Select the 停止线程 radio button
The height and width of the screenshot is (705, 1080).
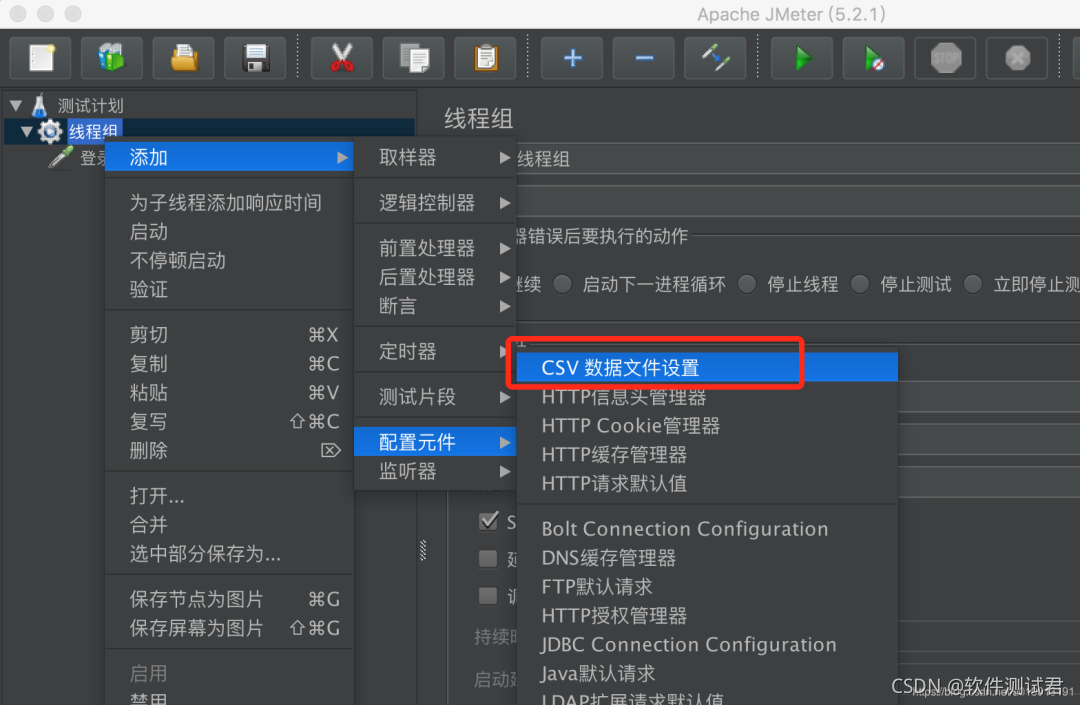pos(747,284)
